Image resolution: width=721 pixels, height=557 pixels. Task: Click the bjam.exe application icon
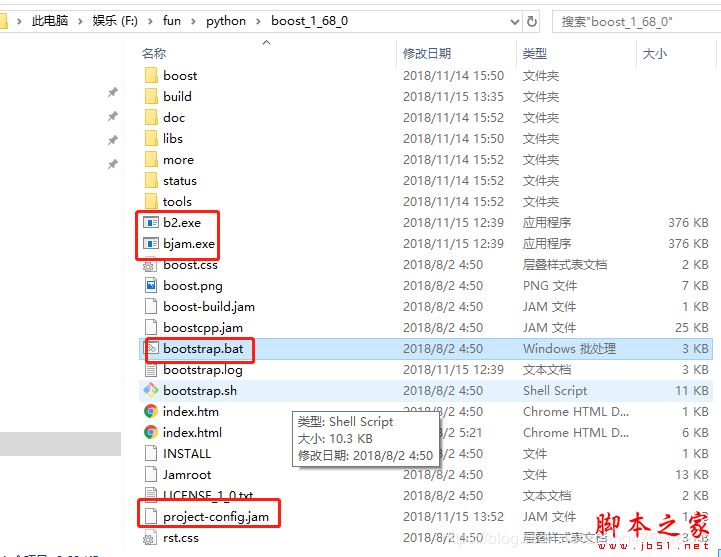pyautogui.click(x=151, y=243)
